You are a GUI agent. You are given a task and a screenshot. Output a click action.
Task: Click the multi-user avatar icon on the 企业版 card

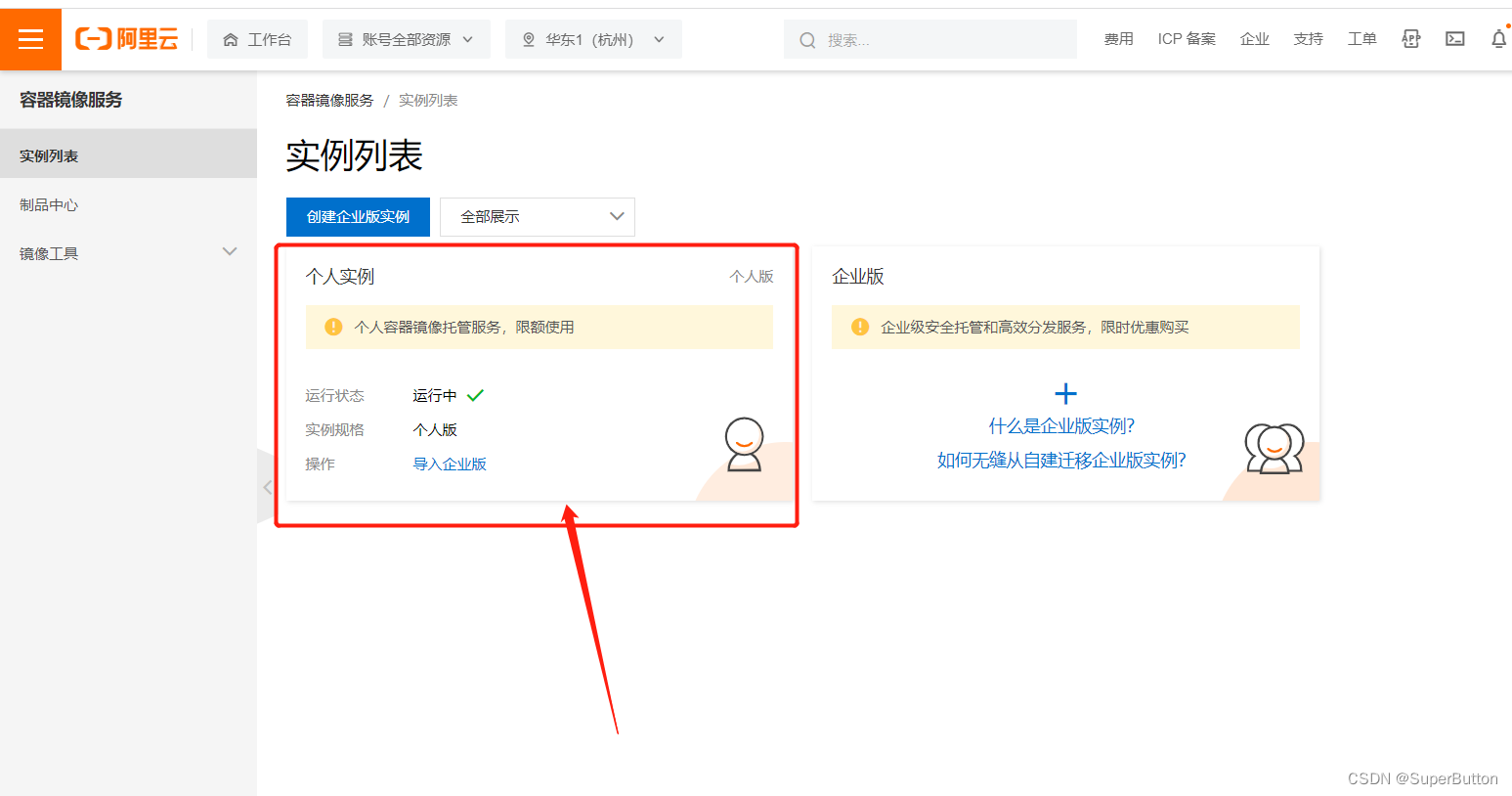1274,449
